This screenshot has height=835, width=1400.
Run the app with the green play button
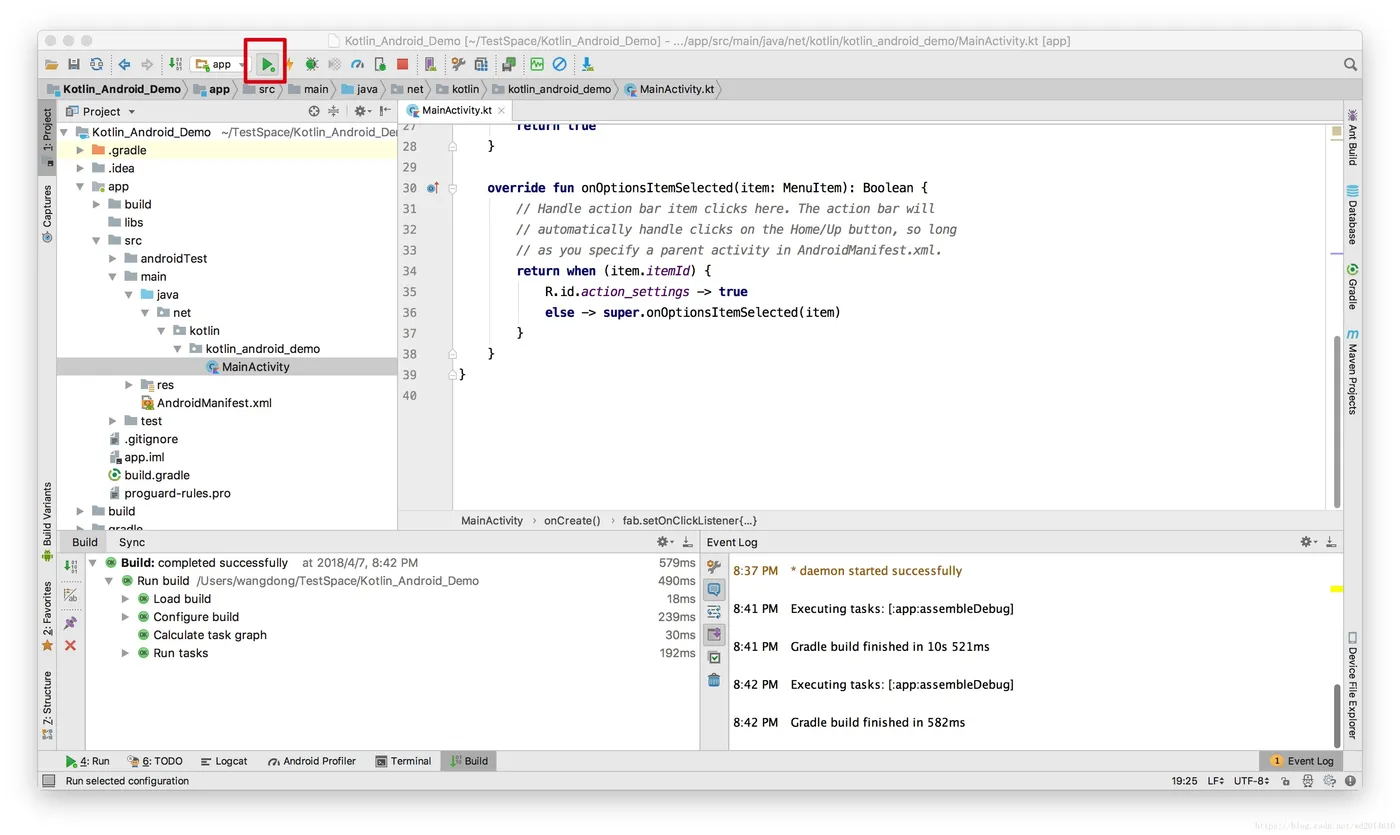267,64
